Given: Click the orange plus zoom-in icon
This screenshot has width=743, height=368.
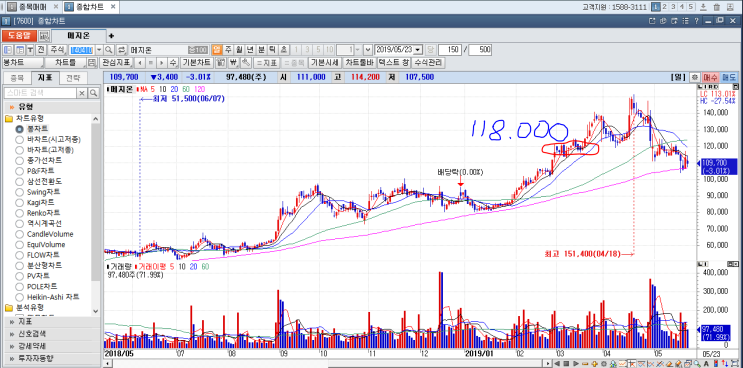Looking at the screenshot, I should pyautogui.click(x=594, y=364).
